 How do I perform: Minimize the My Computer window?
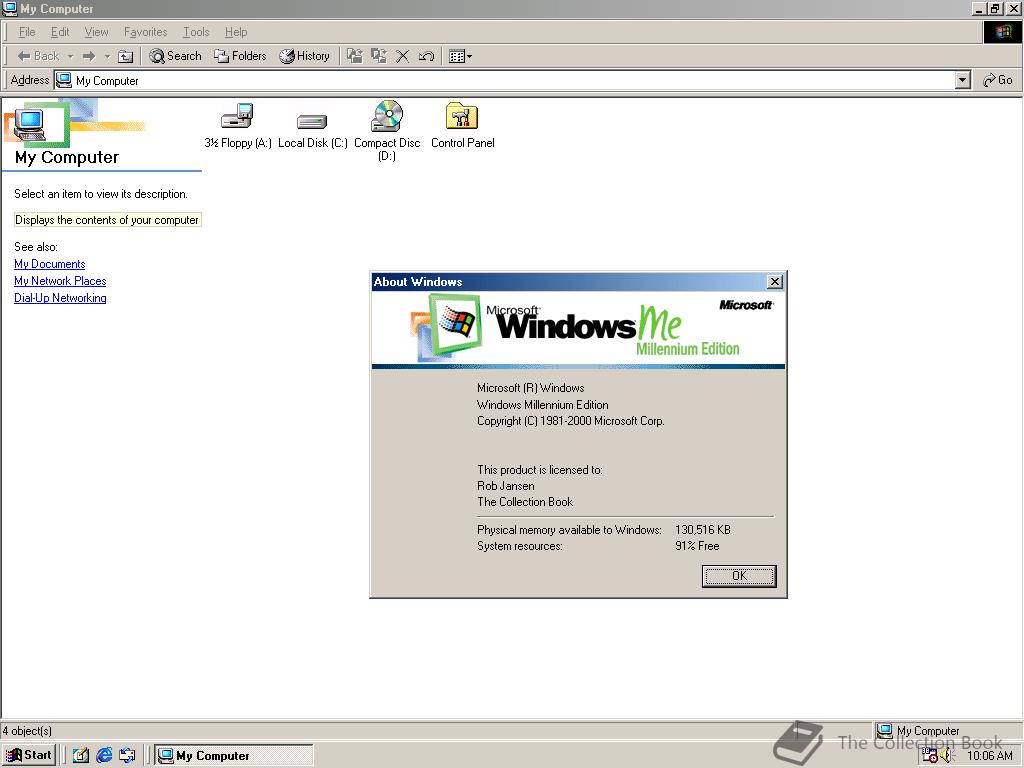(x=980, y=8)
